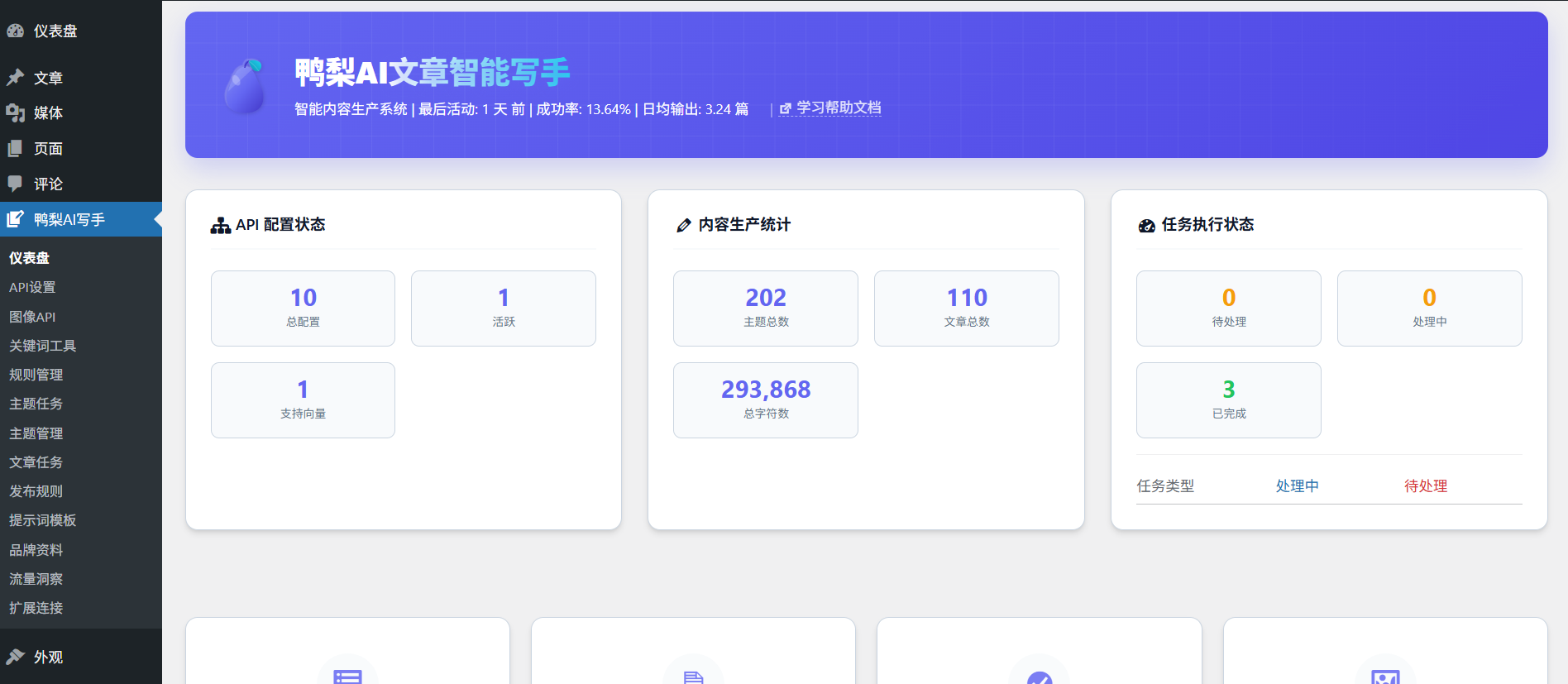
Task: Open 流量洞察 submenu page
Action: 81,579
